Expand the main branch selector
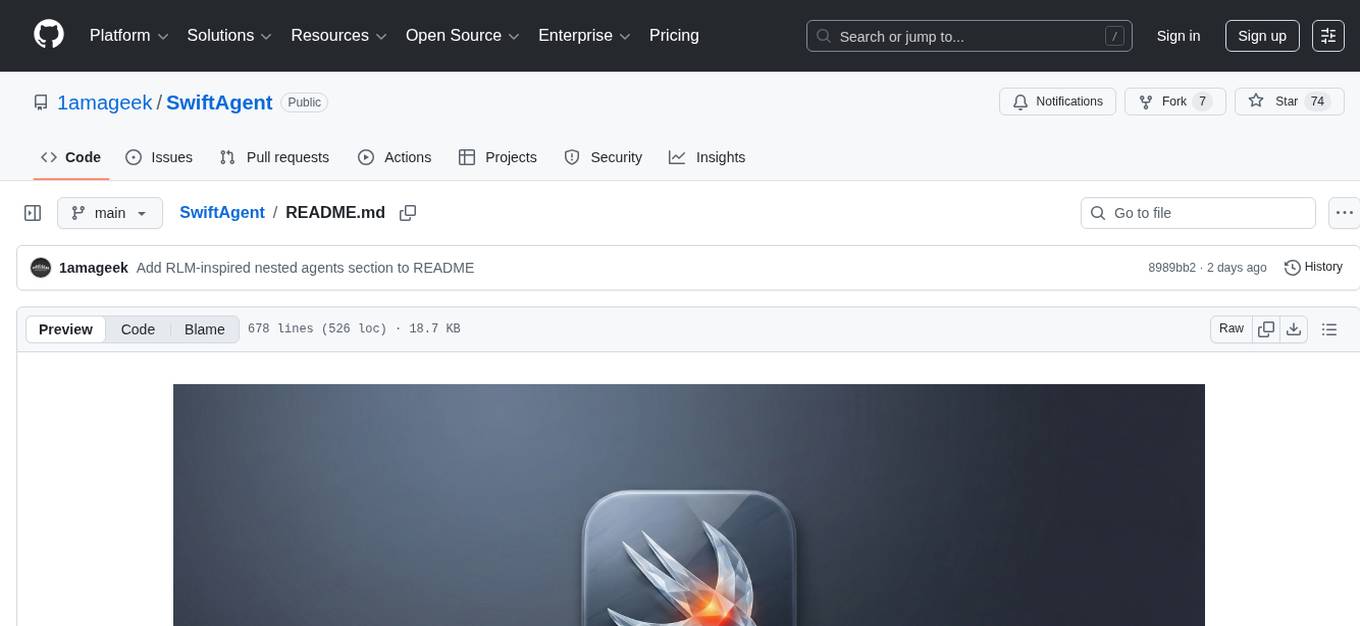The width and height of the screenshot is (1360, 626). tap(110, 212)
